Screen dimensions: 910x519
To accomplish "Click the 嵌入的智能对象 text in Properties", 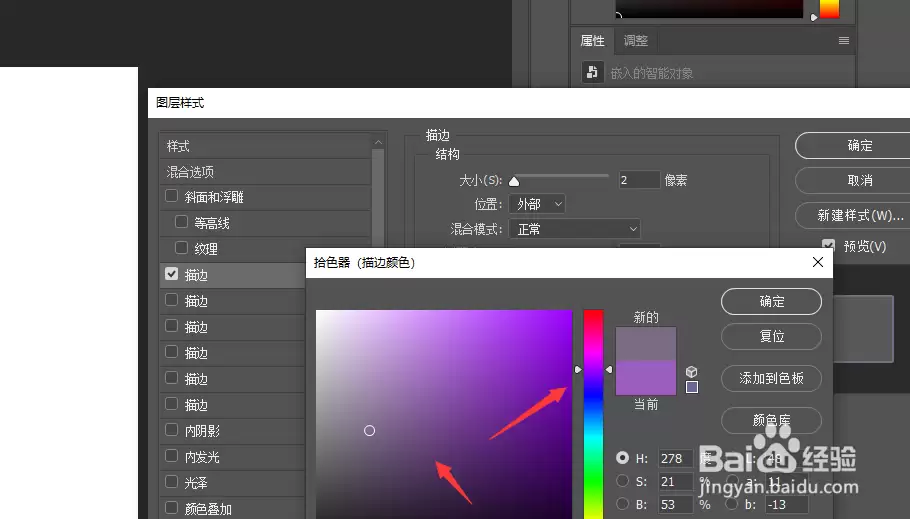I will pos(652,73).
